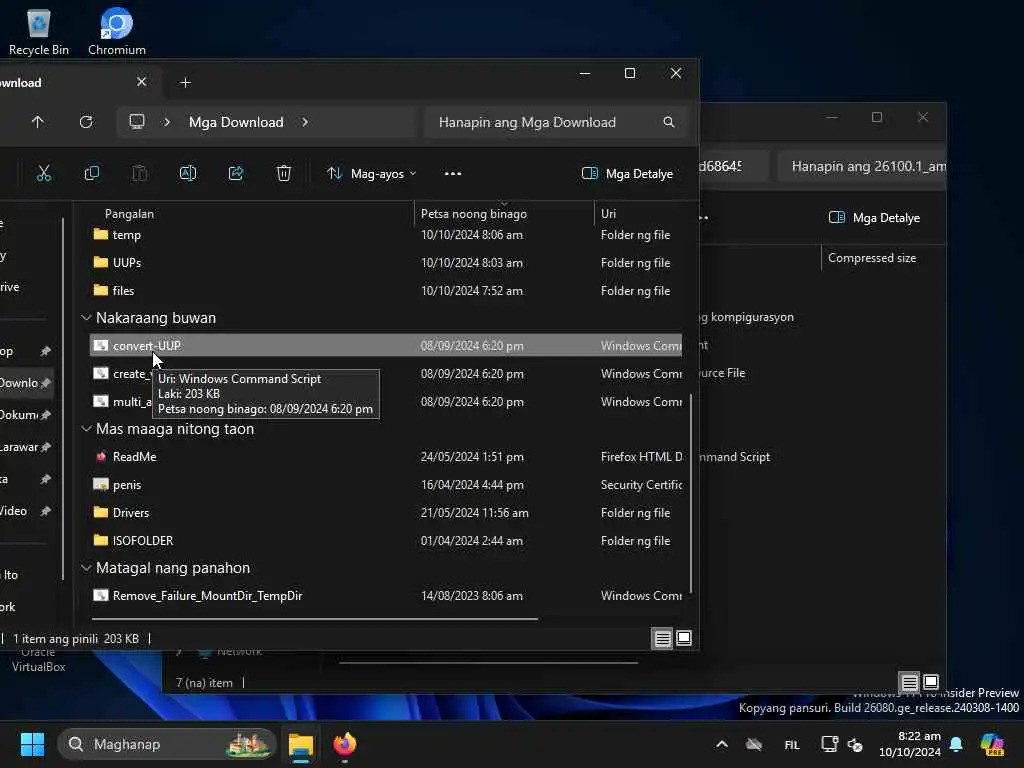
Task: Collapse the Nakaraang buwan group
Action: (x=86, y=318)
